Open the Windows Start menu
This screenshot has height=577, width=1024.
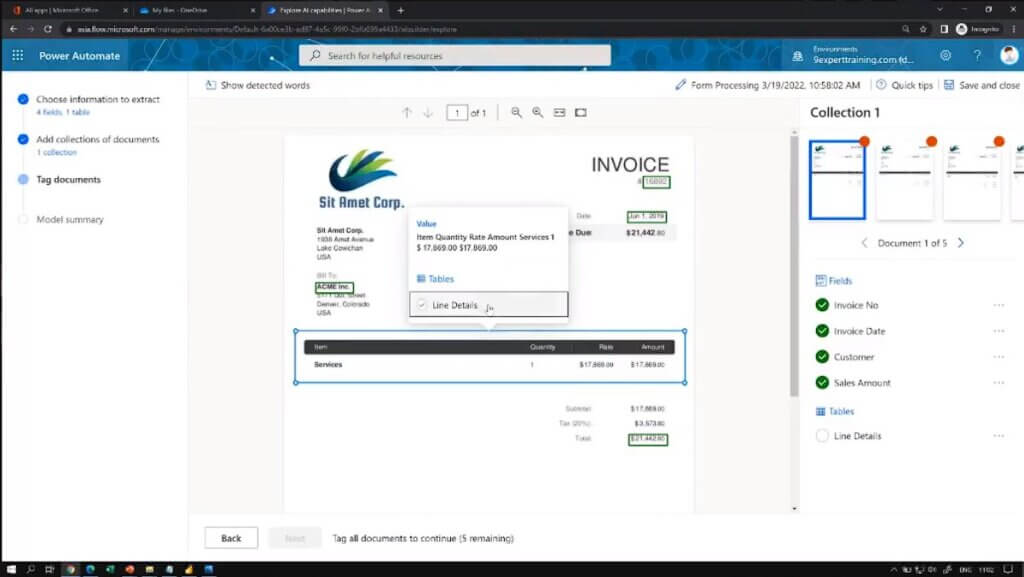[11, 569]
